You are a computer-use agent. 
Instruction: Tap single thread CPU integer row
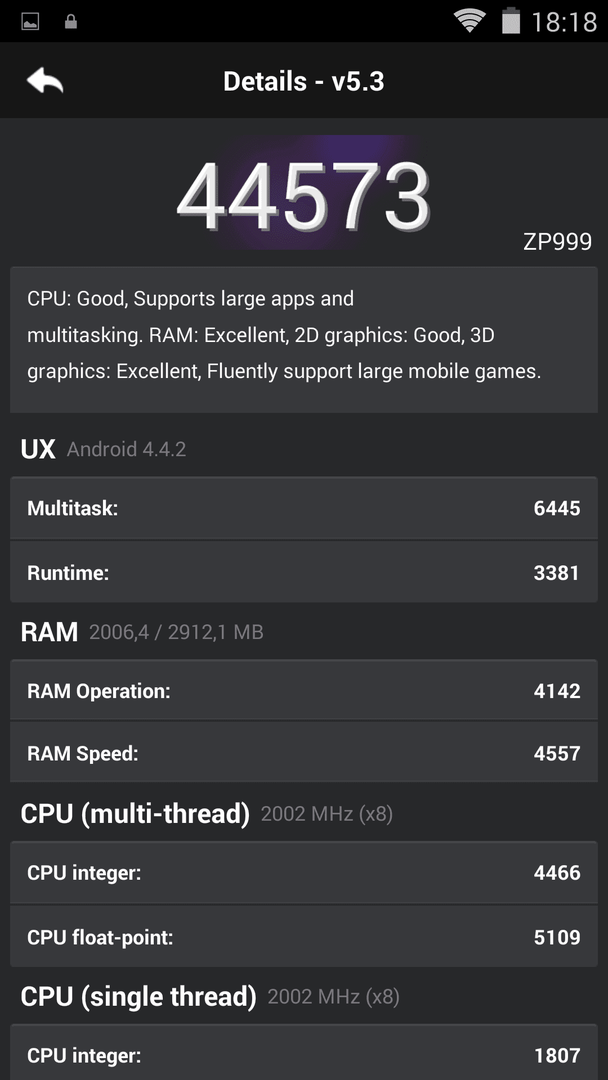click(304, 1054)
